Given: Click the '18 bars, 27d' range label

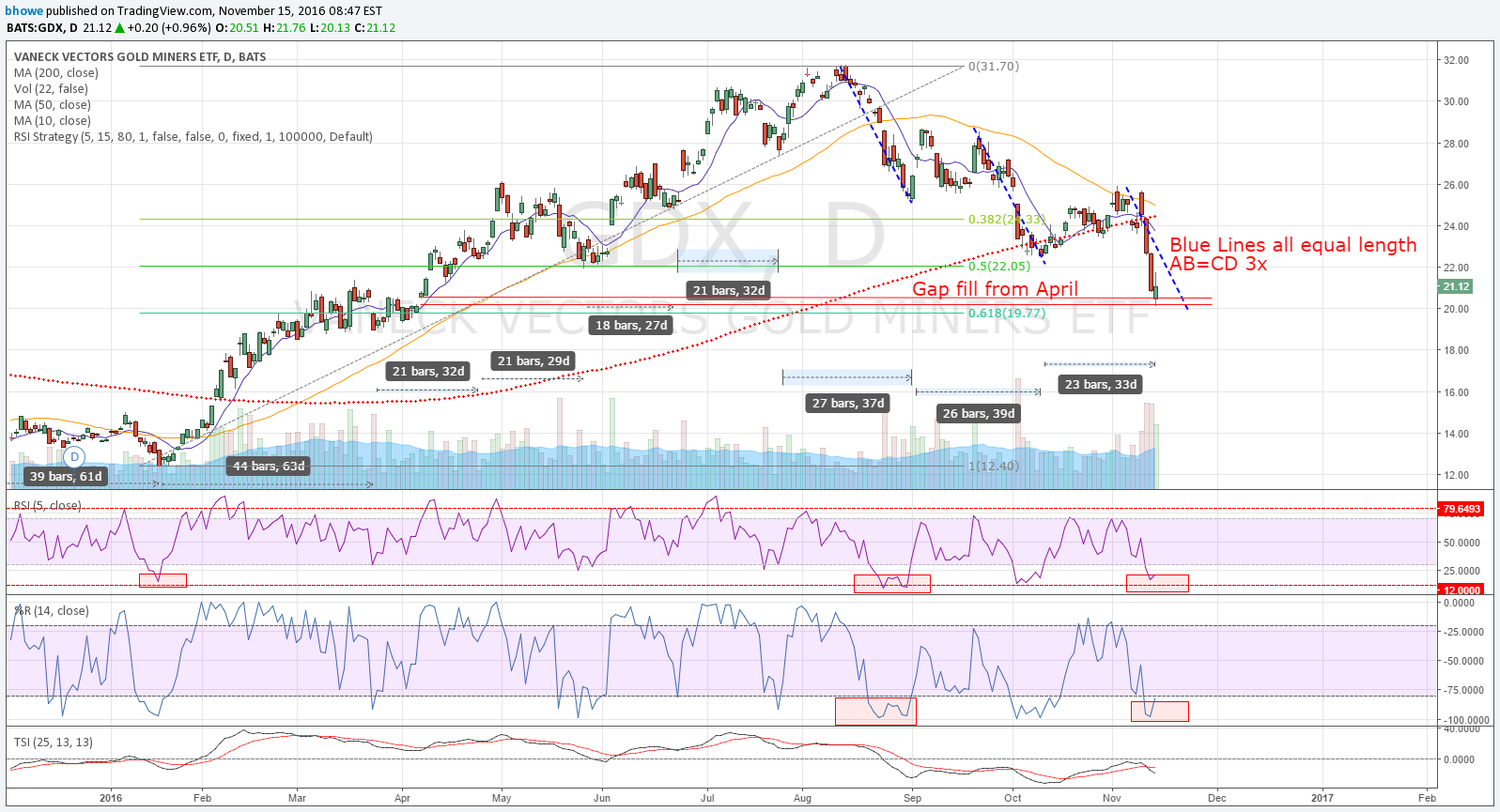Looking at the screenshot, I should click(x=631, y=326).
